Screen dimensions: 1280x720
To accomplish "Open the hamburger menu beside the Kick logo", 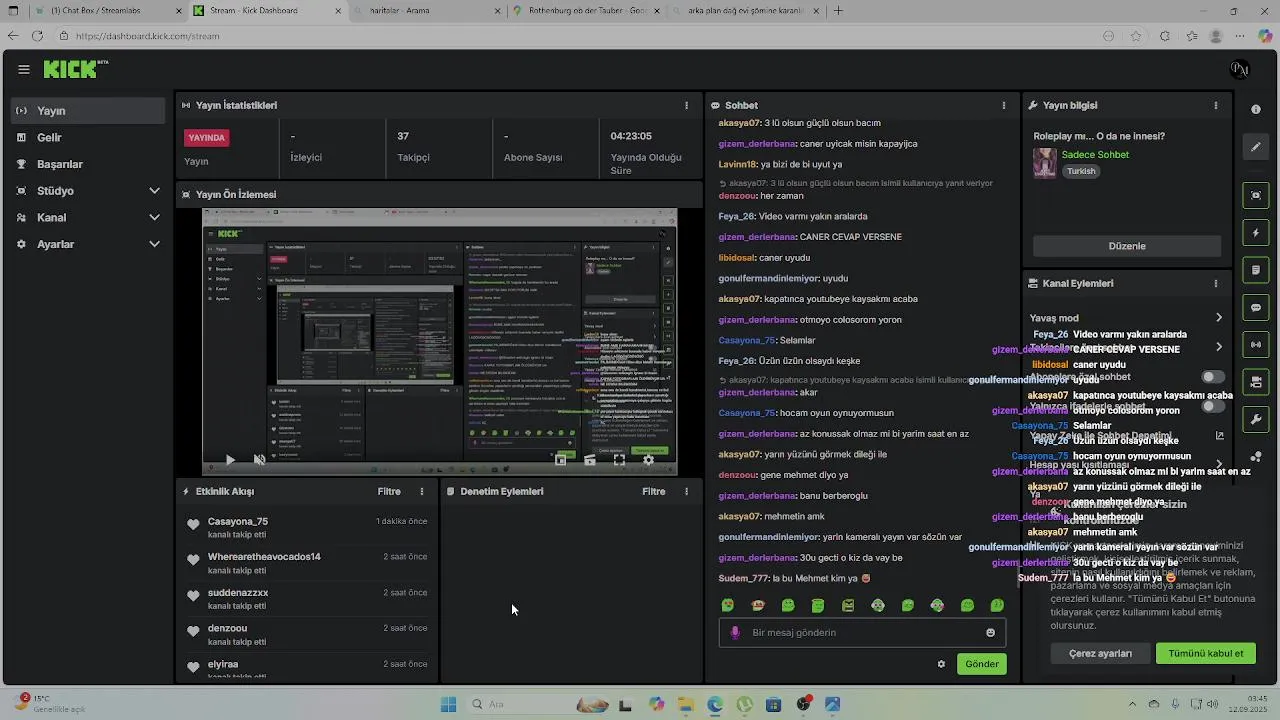I will tap(24, 69).
